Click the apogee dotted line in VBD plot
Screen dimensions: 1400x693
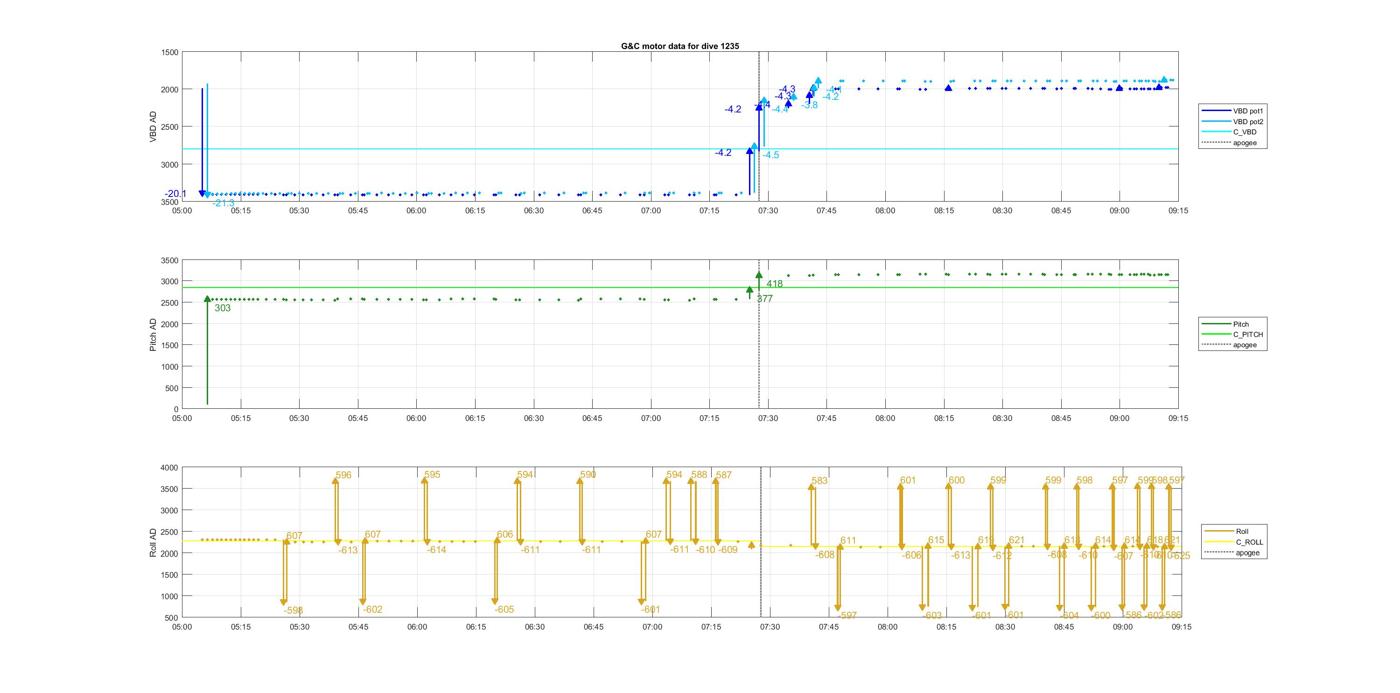pos(758,127)
